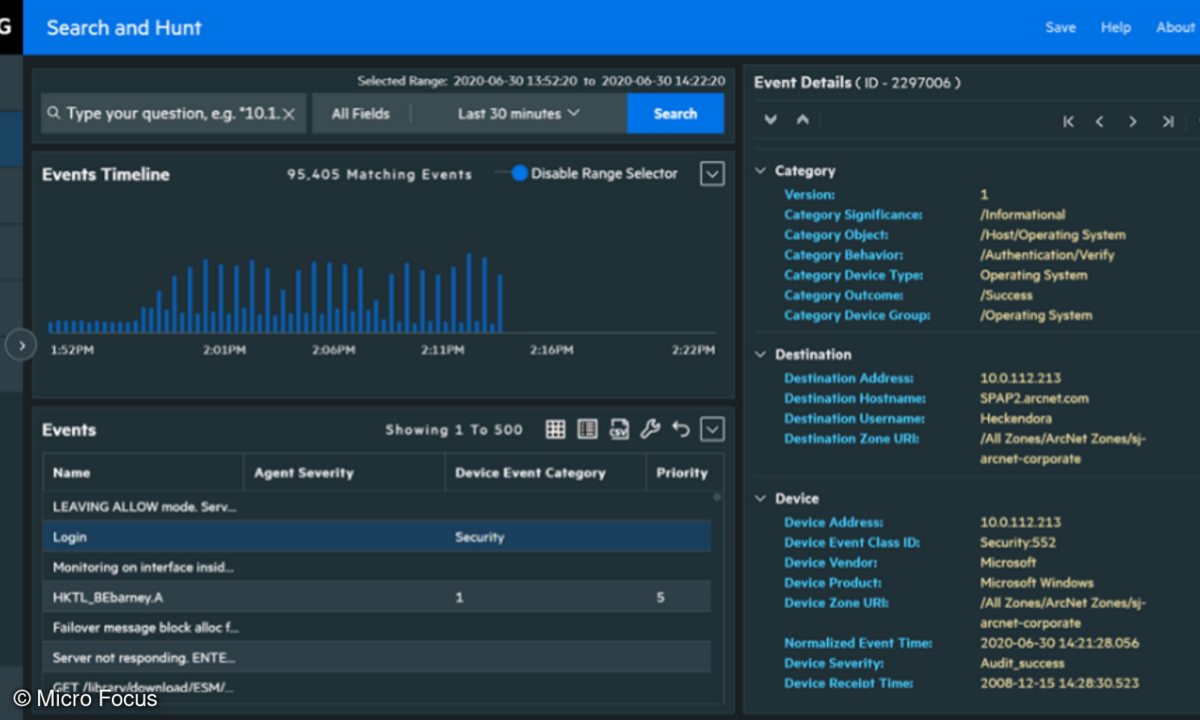Select the Failover message block event row

coord(377,627)
